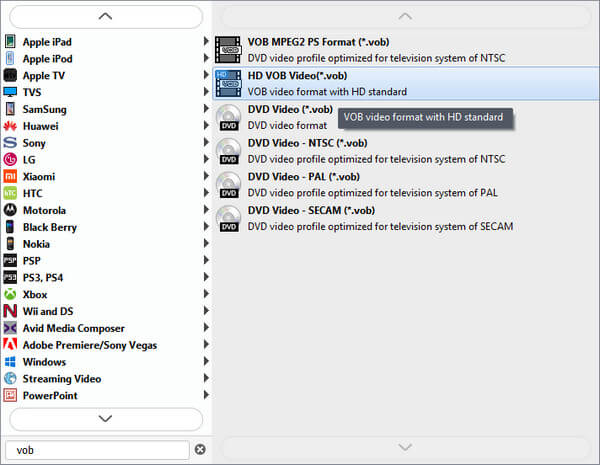The image size is (600, 465).
Task: Open the PS3, PS4 category
Action: 106,277
